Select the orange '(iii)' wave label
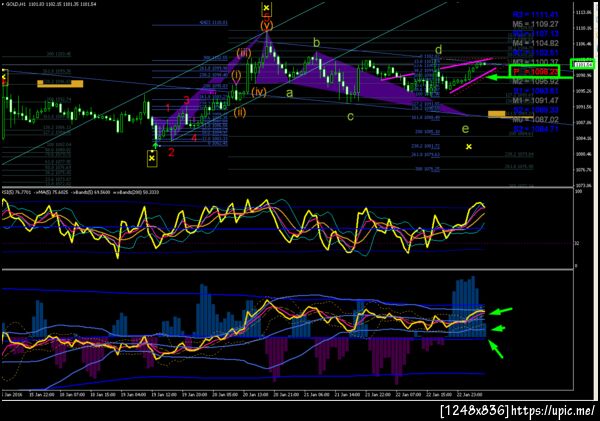 pos(244,53)
